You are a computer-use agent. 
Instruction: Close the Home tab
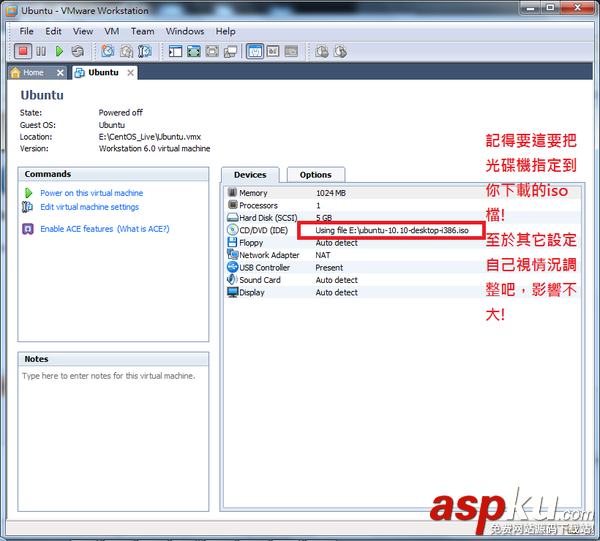click(x=60, y=73)
